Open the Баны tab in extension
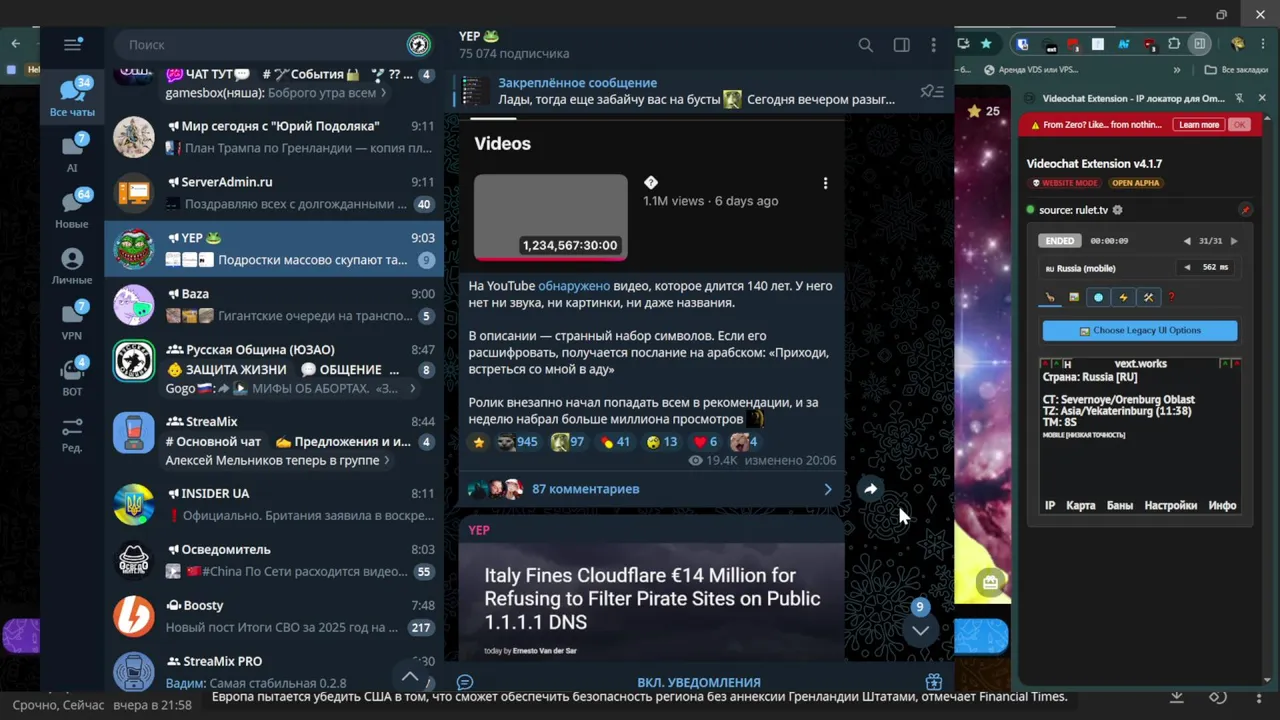The width and height of the screenshot is (1280, 720). pyautogui.click(x=1120, y=506)
